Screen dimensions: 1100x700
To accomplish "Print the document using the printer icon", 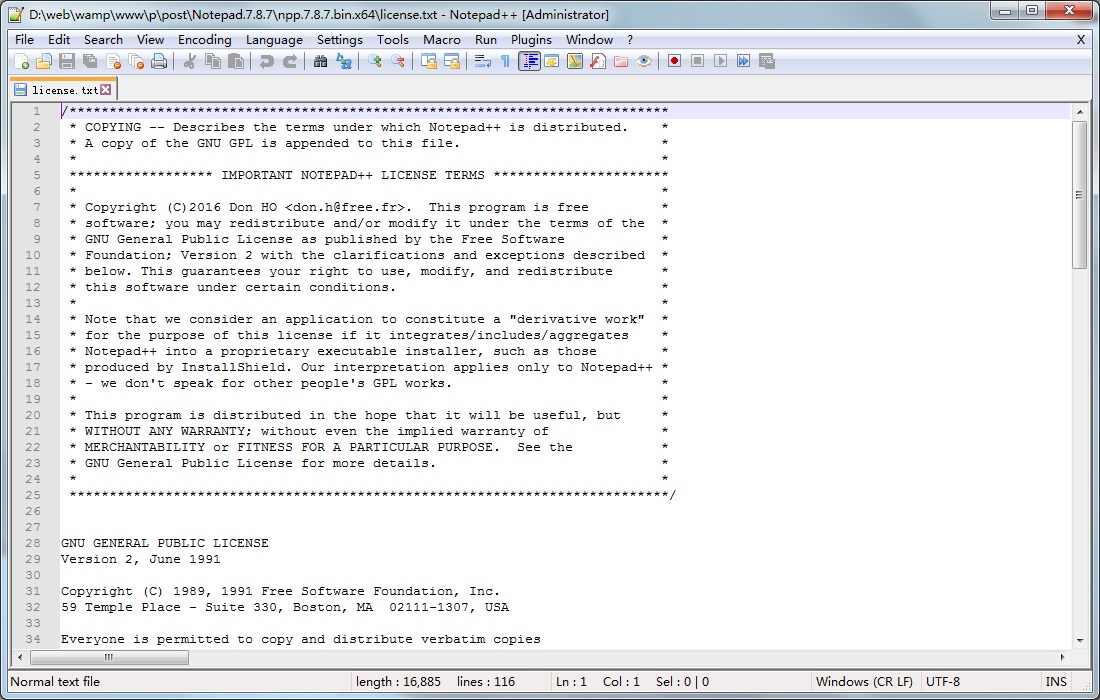I will [x=160, y=62].
